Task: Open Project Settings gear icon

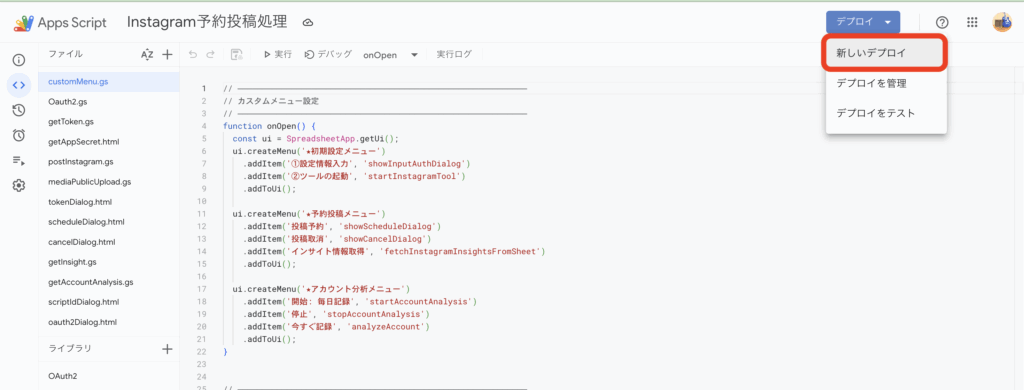Action: (x=19, y=186)
